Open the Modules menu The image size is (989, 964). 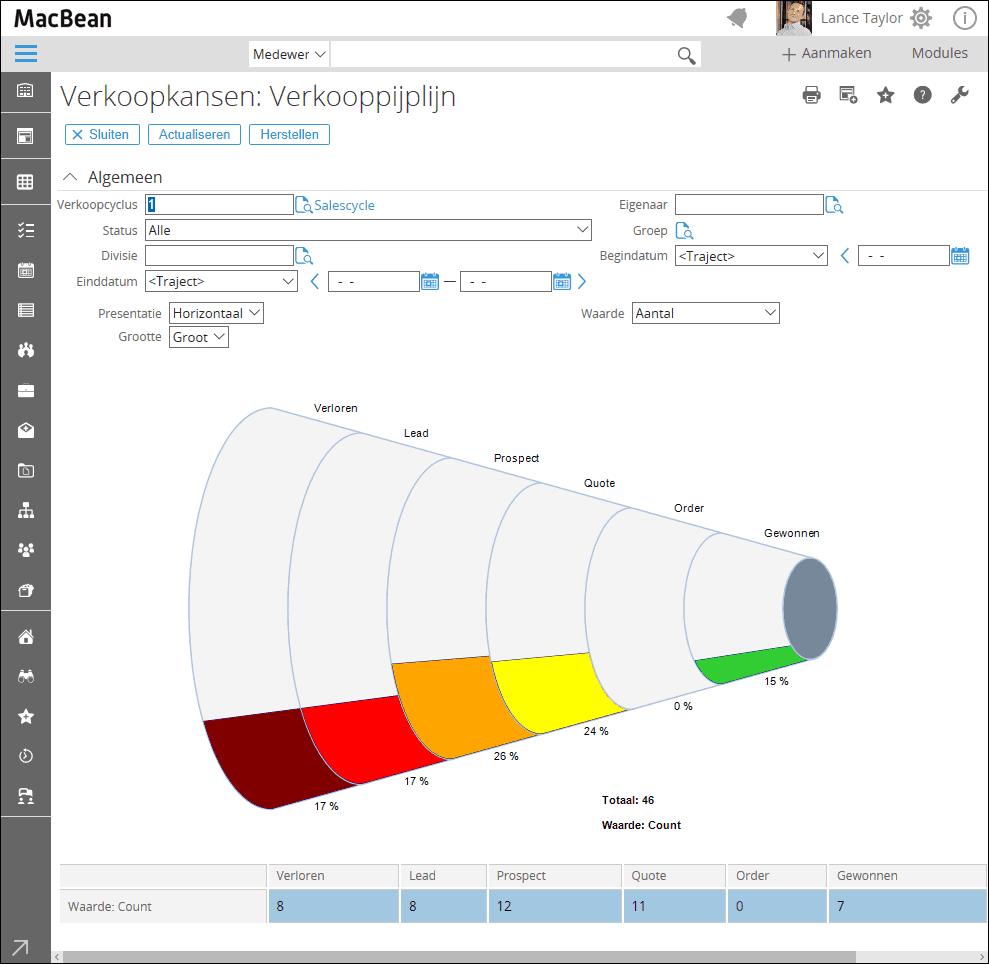pyautogui.click(x=939, y=53)
